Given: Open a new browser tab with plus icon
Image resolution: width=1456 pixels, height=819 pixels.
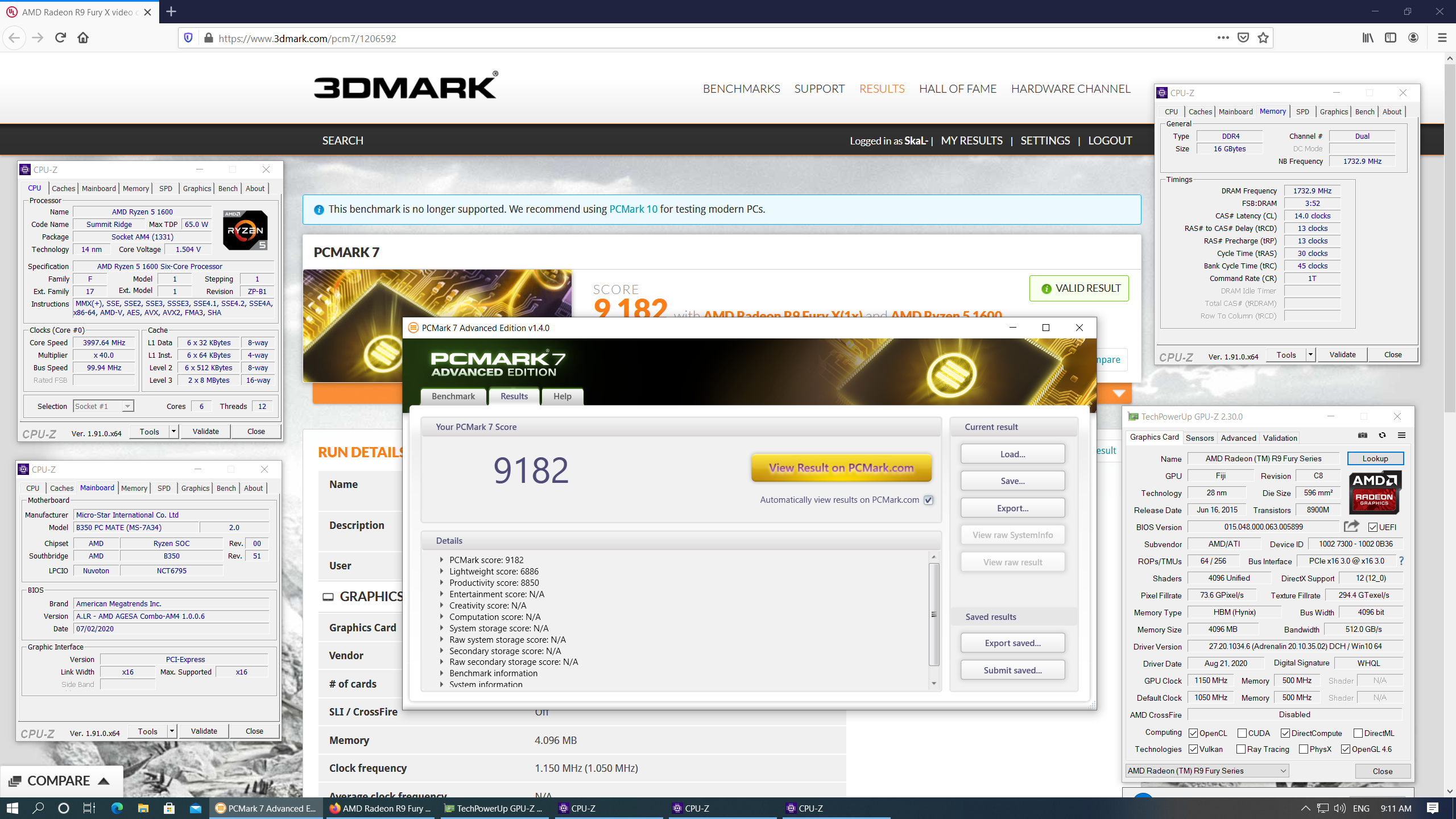Looking at the screenshot, I should tap(171, 11).
